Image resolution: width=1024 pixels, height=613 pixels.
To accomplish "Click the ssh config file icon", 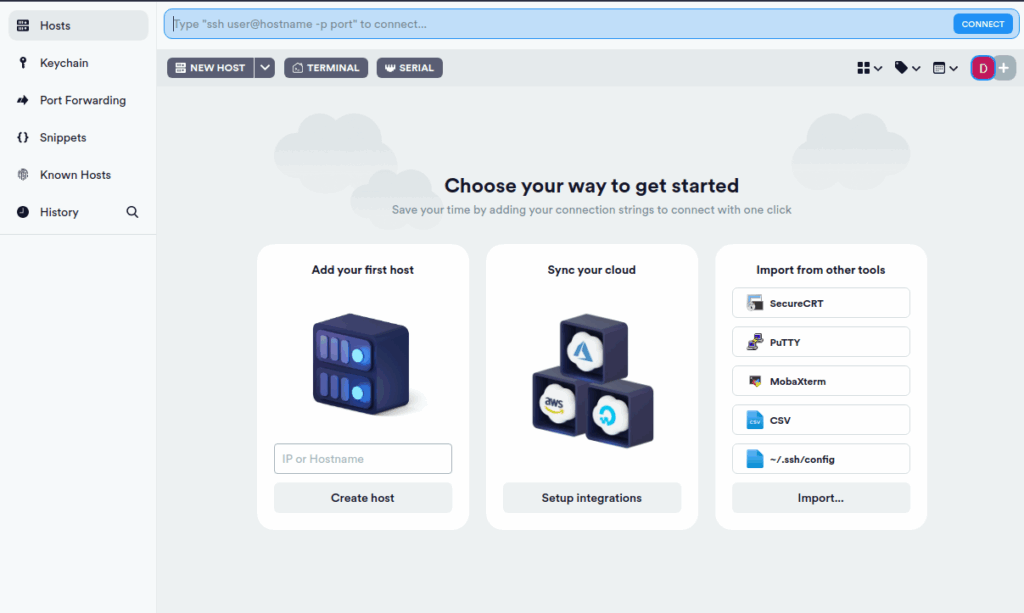I will coord(755,459).
